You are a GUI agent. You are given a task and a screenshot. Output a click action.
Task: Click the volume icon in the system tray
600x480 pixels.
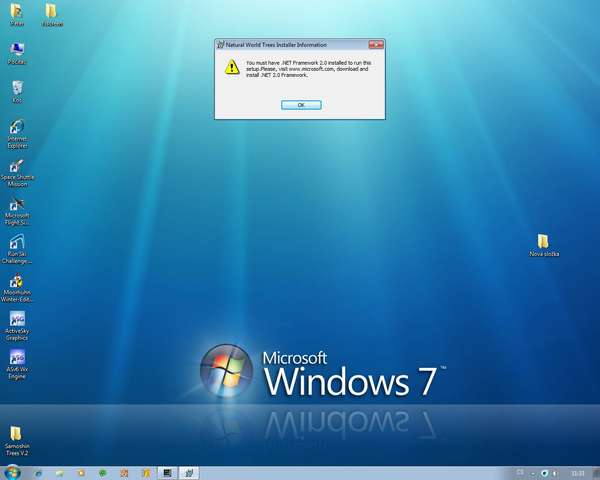pos(555,473)
